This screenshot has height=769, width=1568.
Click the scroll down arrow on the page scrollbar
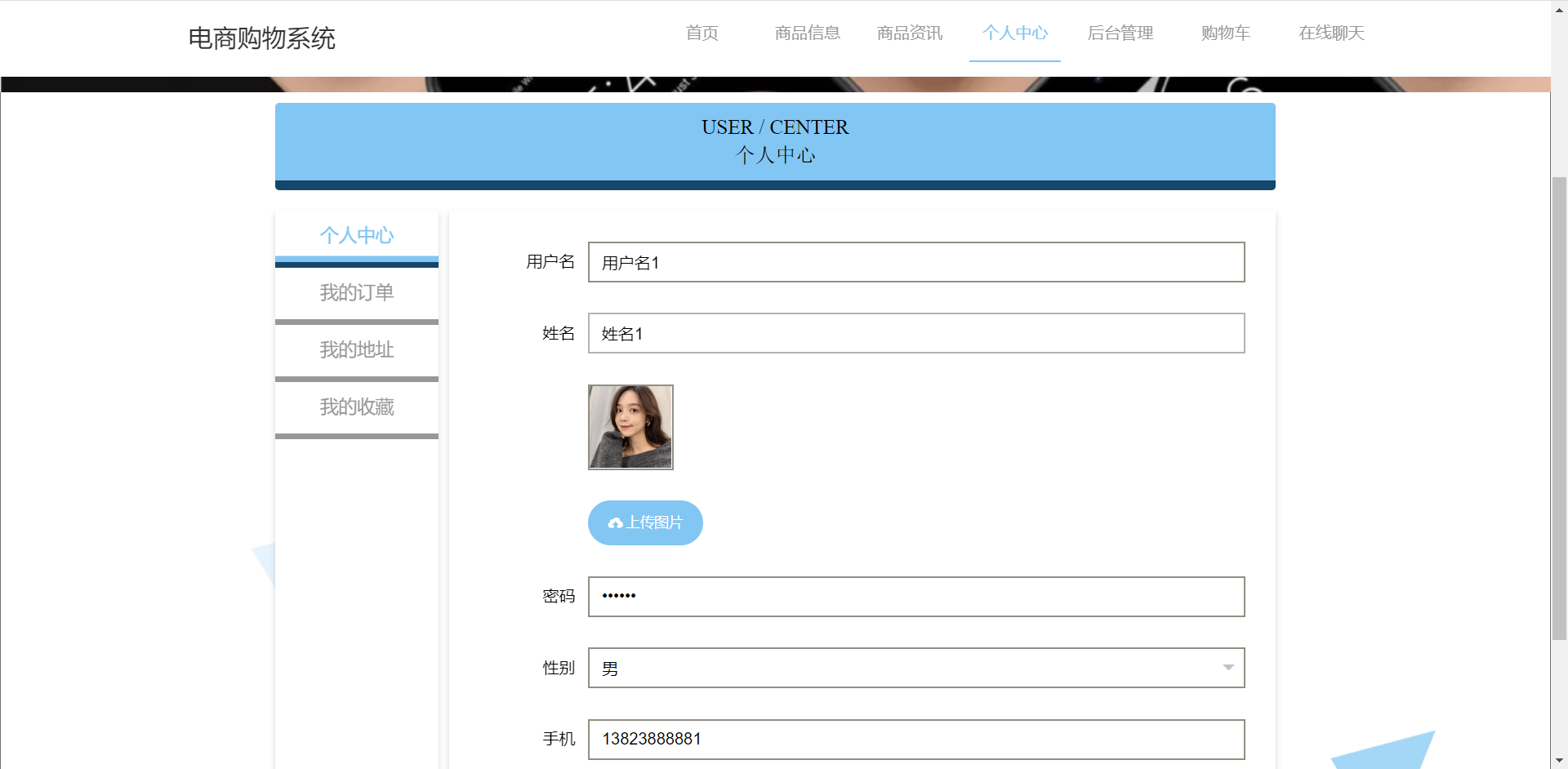1559,761
